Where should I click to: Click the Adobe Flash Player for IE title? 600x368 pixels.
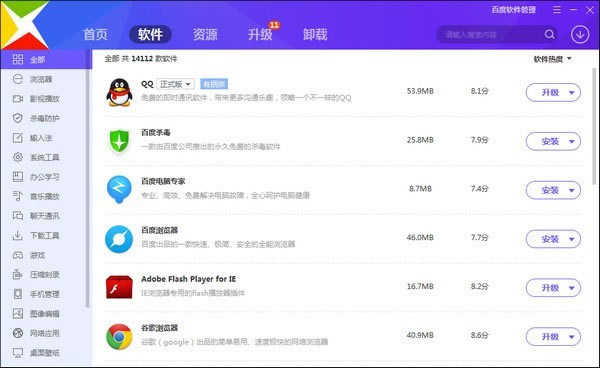click(189, 279)
